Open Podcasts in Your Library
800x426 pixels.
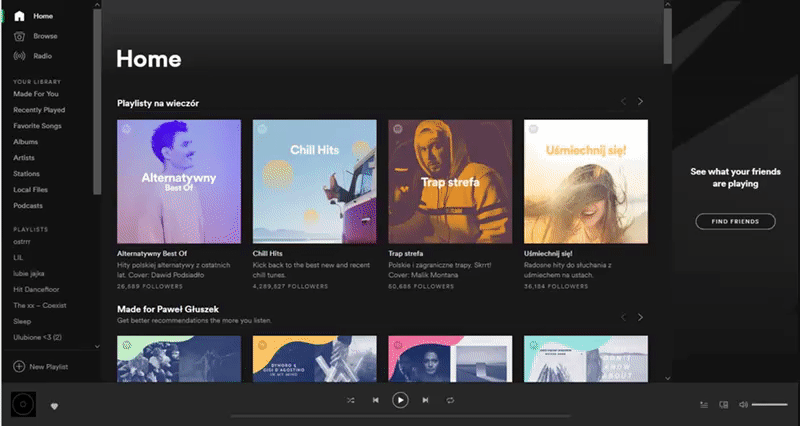pos(28,206)
